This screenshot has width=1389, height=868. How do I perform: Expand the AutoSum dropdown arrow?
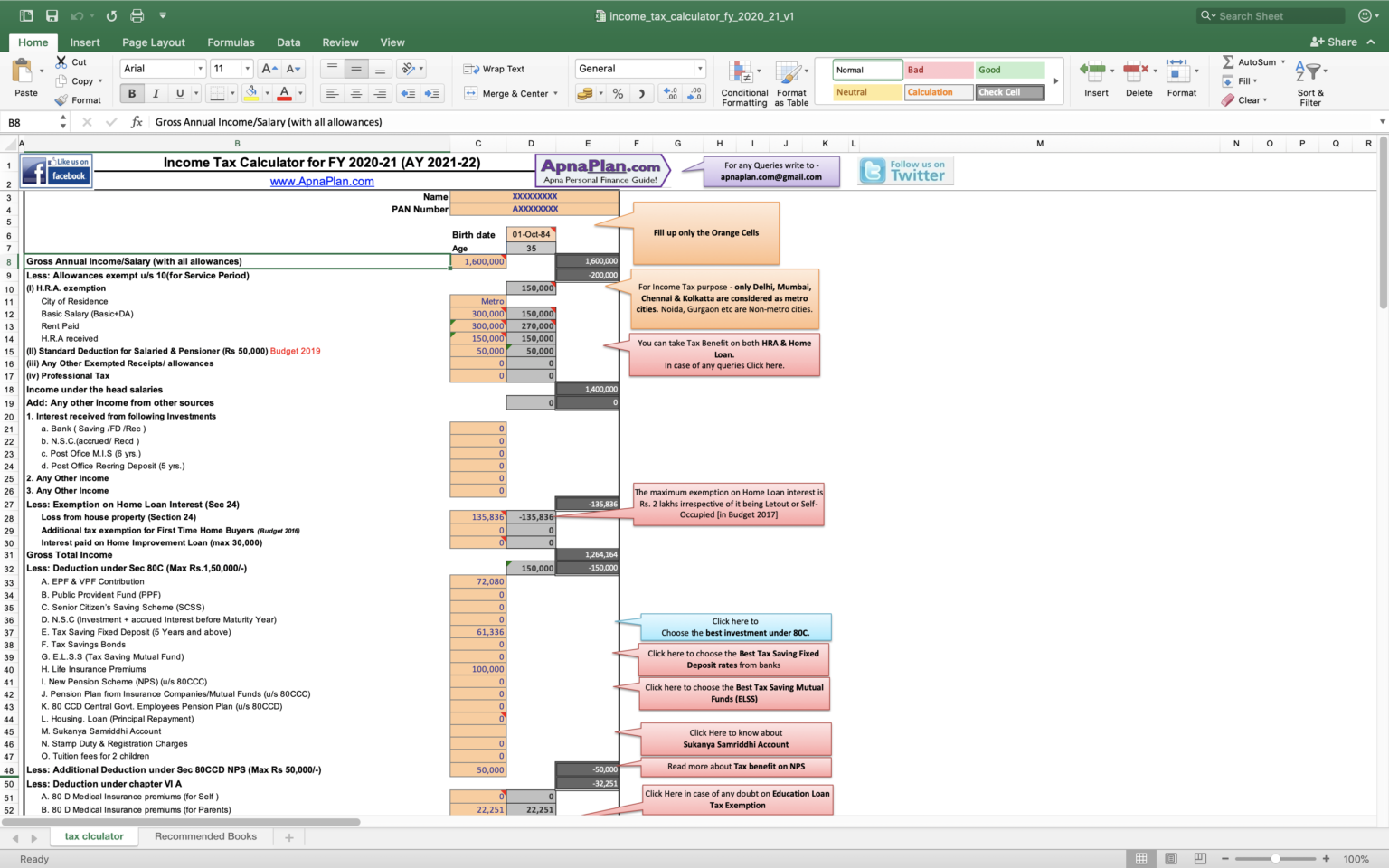click(1282, 62)
